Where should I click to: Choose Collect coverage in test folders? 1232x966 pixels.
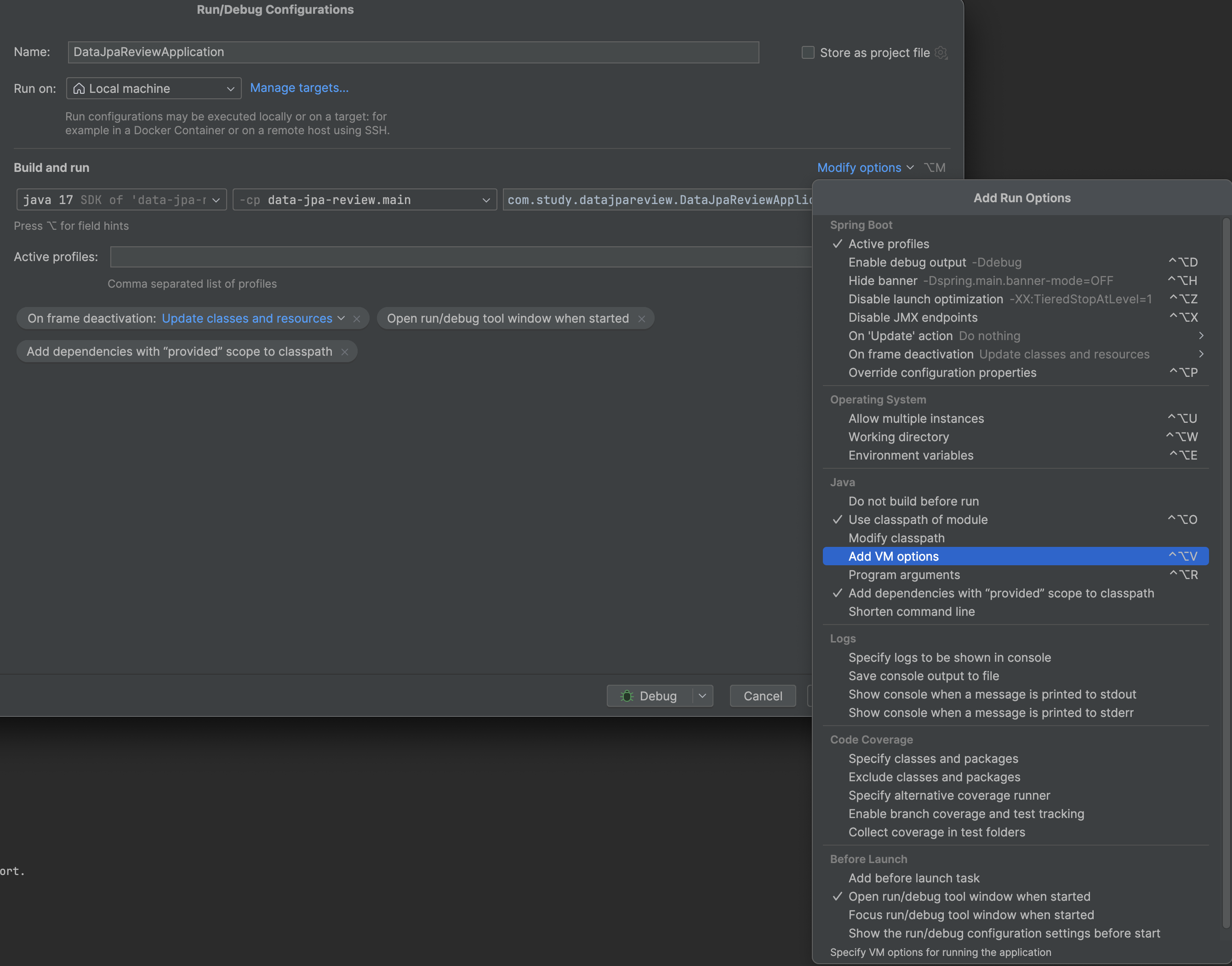[x=1015, y=833]
